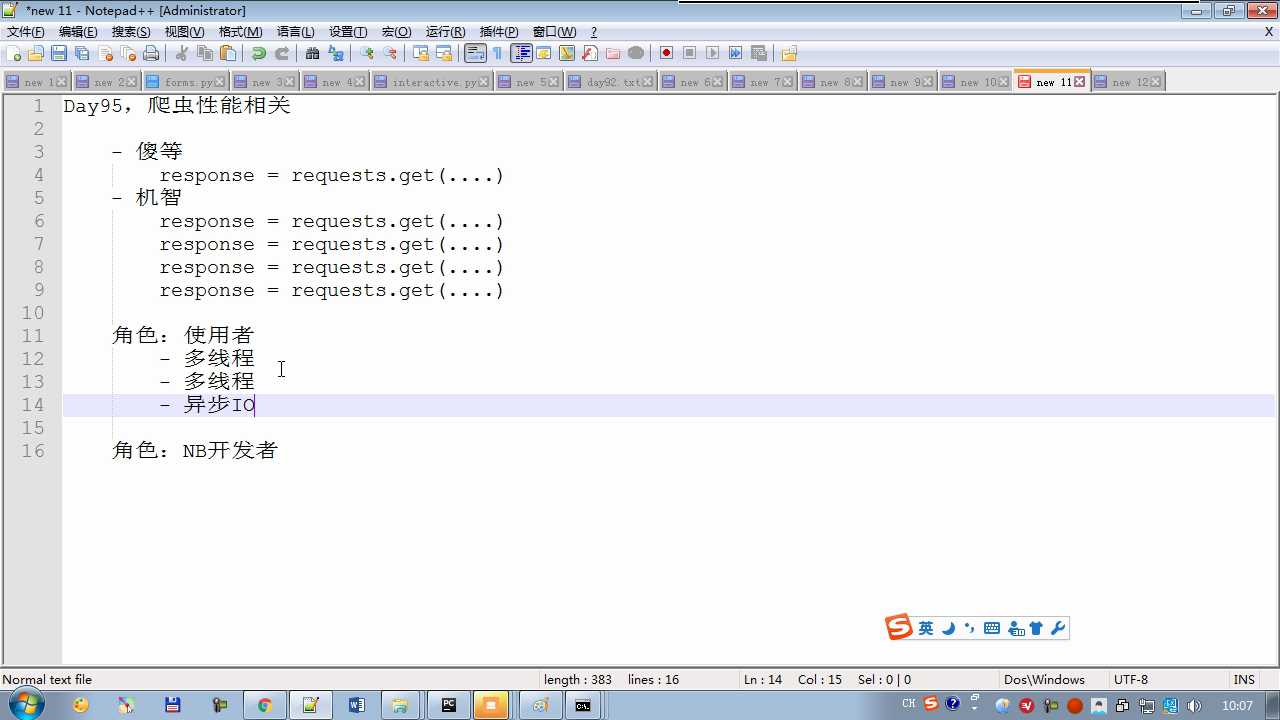This screenshot has width=1280, height=720.
Task: Close the new 11 tab
Action: (1079, 82)
